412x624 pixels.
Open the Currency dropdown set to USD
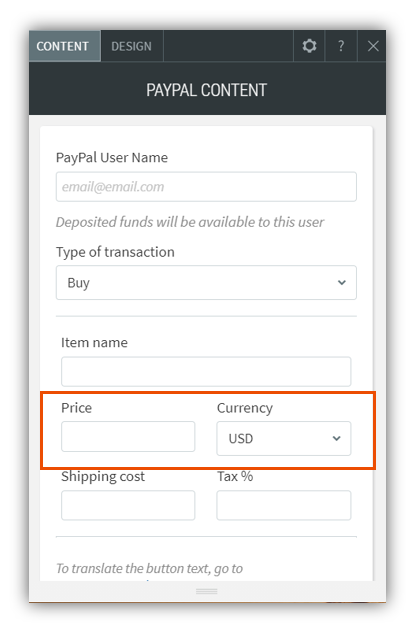click(283, 438)
